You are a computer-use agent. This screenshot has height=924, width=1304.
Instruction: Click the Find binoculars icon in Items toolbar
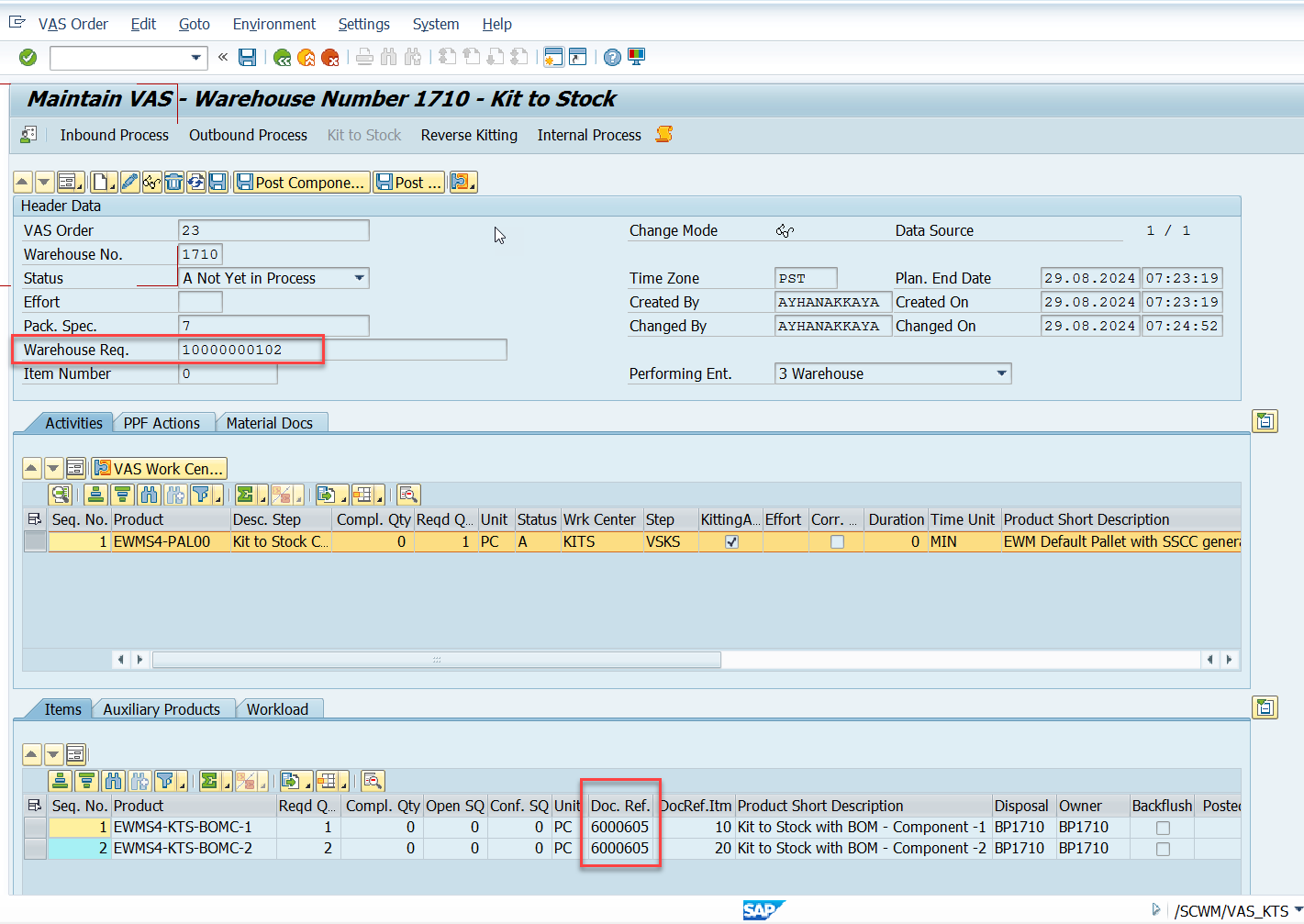click(113, 781)
